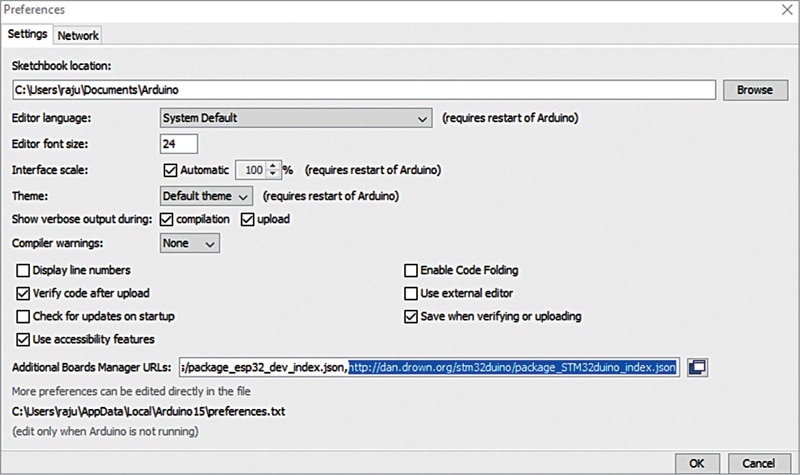Toggle Use accessibility features checkbox

(x=25, y=339)
